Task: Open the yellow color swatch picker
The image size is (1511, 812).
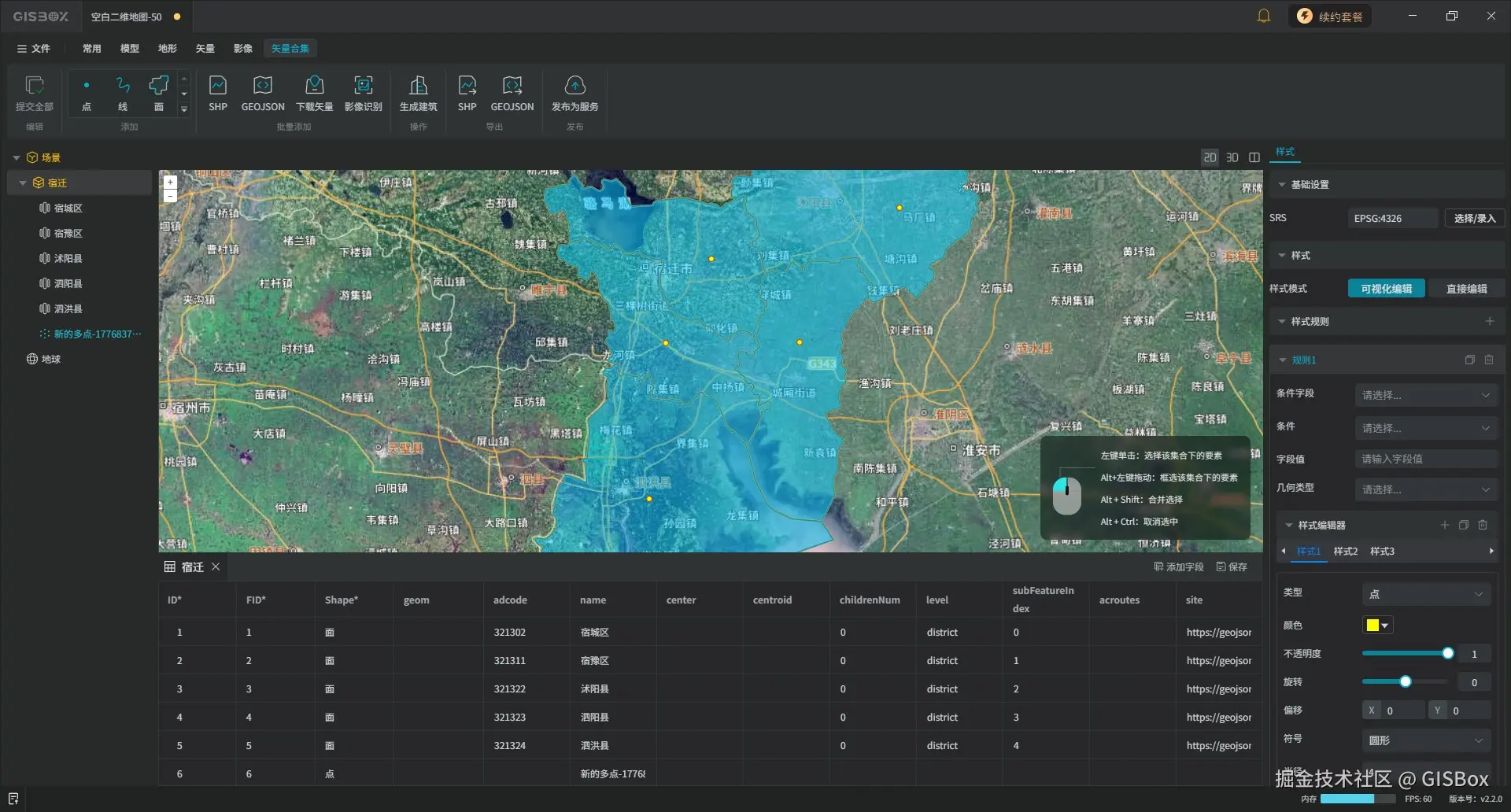Action: [x=1377, y=626]
